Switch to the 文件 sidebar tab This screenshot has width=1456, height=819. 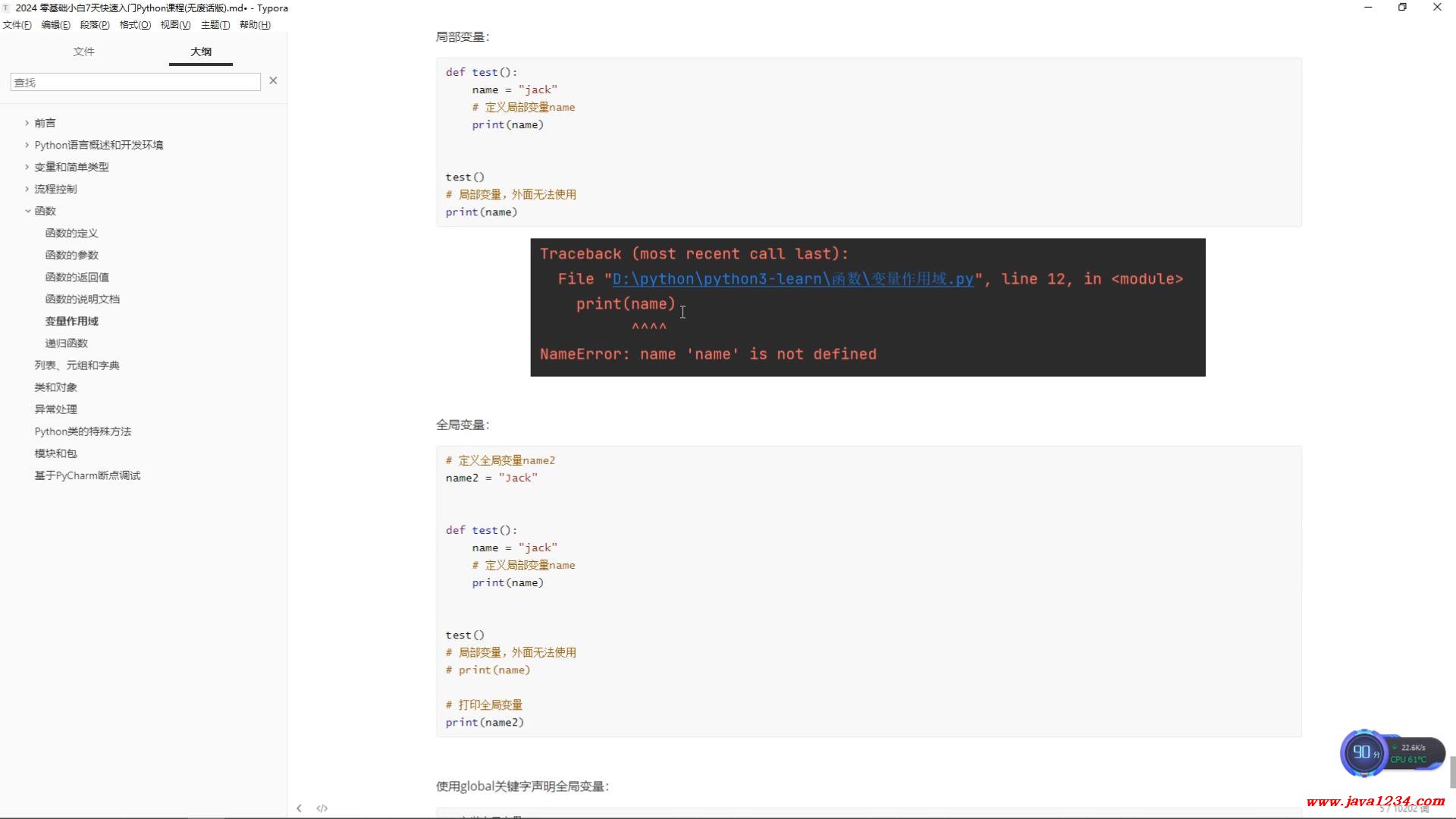83,52
